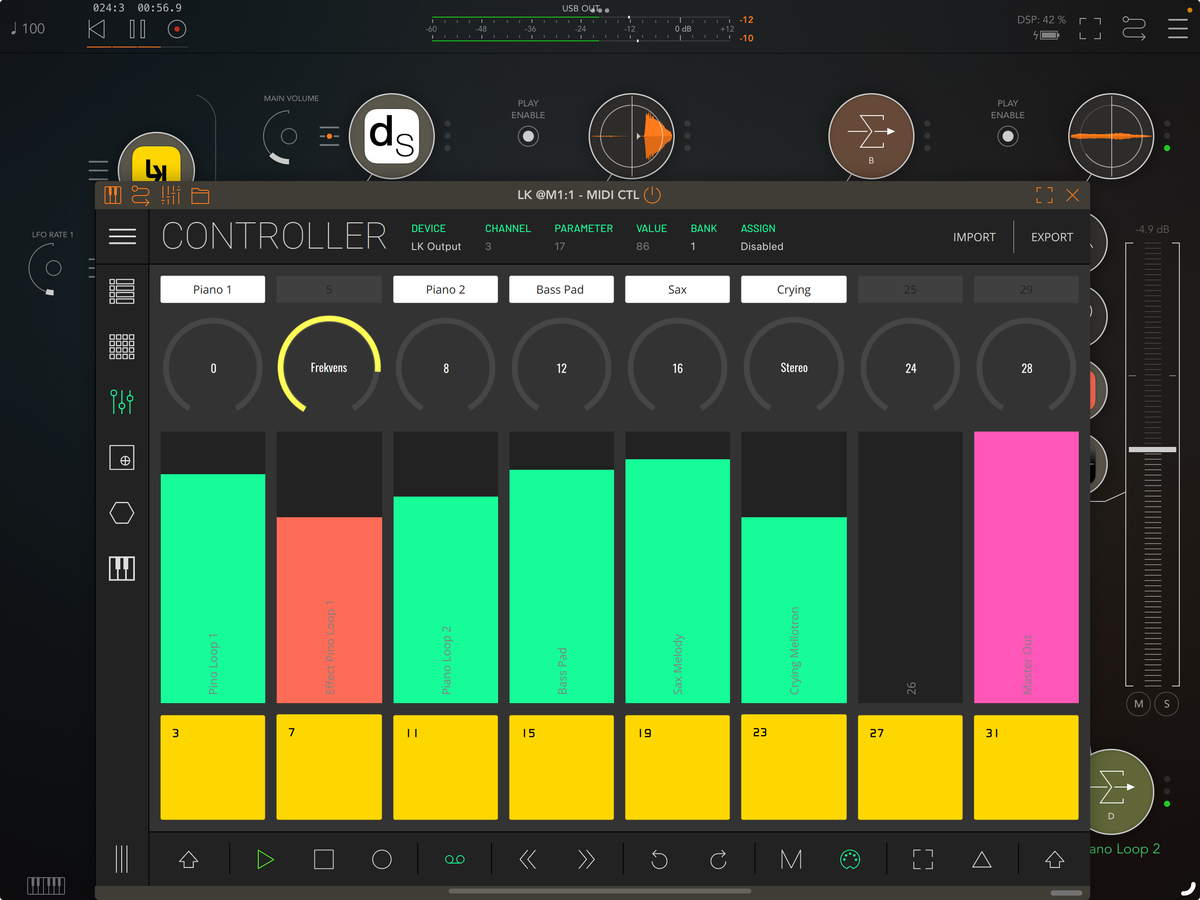Open the XY pad view in sidebar
The image size is (1200, 900).
[x=122, y=458]
